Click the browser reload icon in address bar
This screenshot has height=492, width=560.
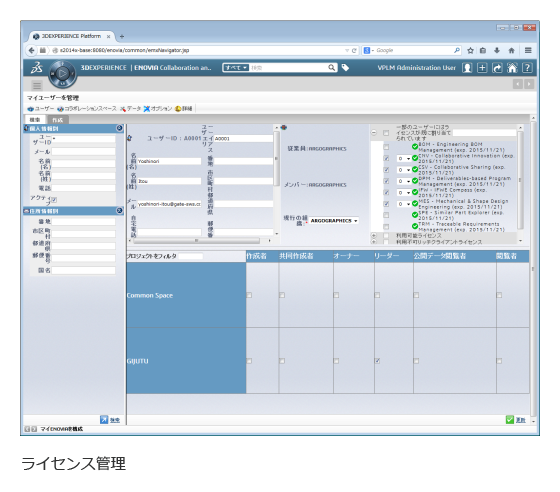(x=354, y=50)
